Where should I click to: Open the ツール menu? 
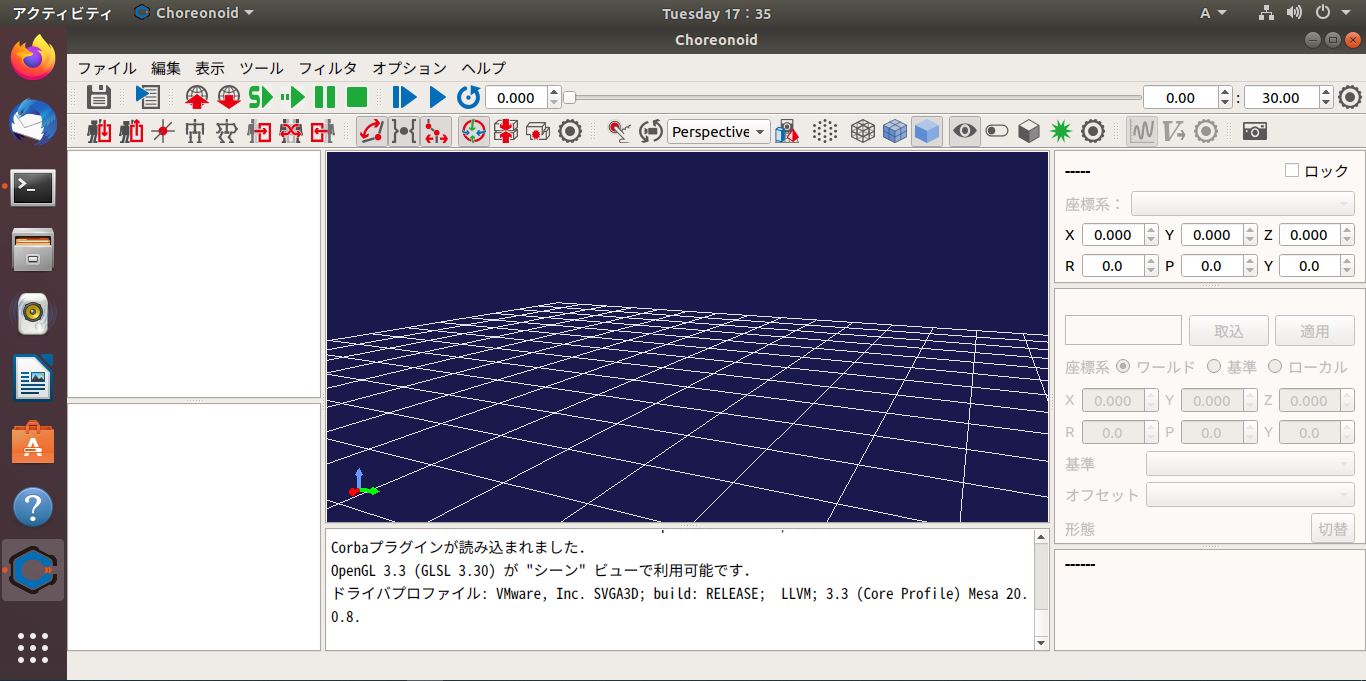coord(262,68)
